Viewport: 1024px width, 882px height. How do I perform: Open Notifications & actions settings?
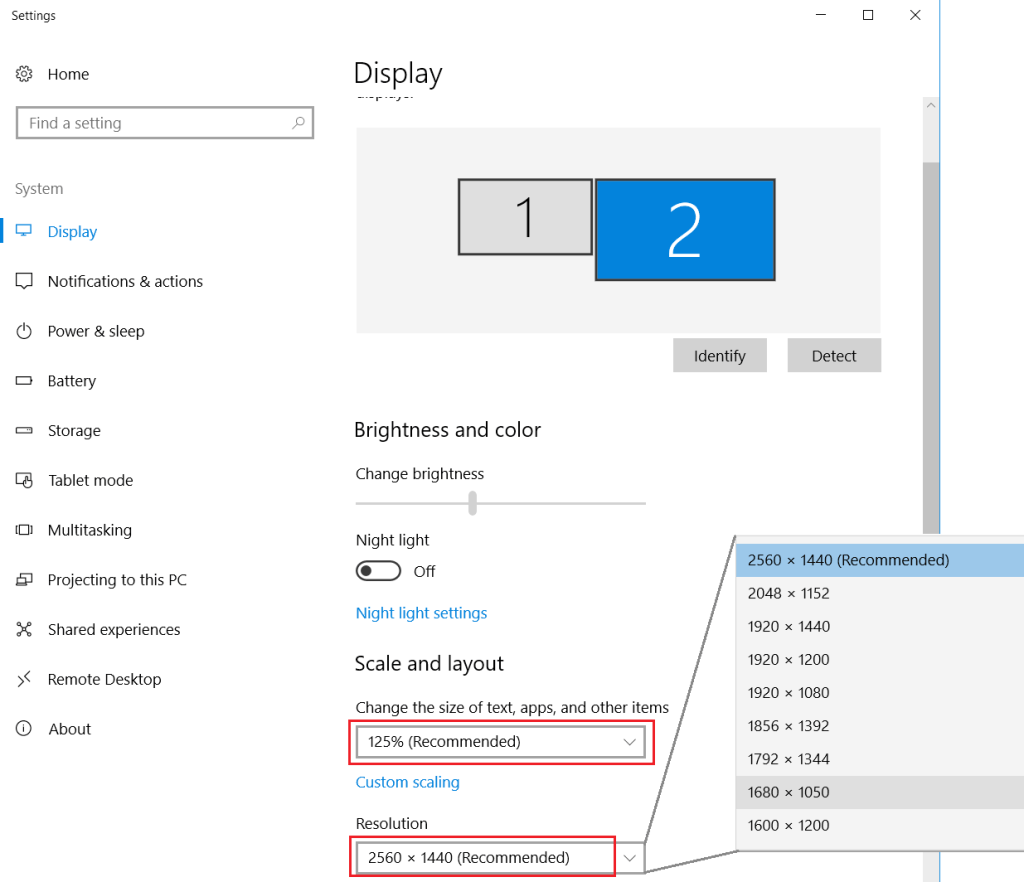click(x=125, y=281)
